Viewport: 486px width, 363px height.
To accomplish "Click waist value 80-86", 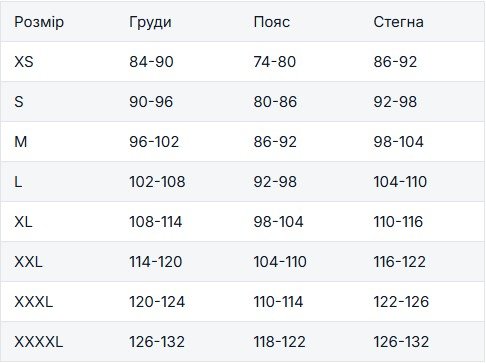I will (275, 102).
